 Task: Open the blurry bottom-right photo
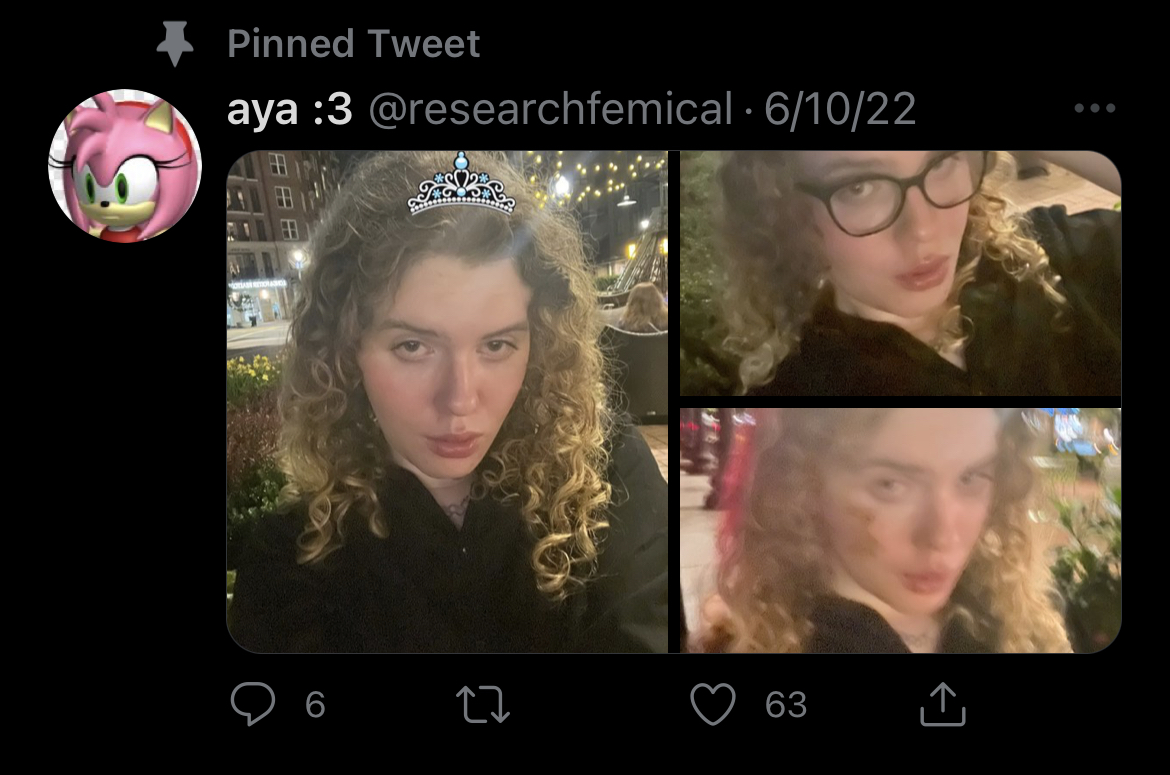(x=901, y=530)
